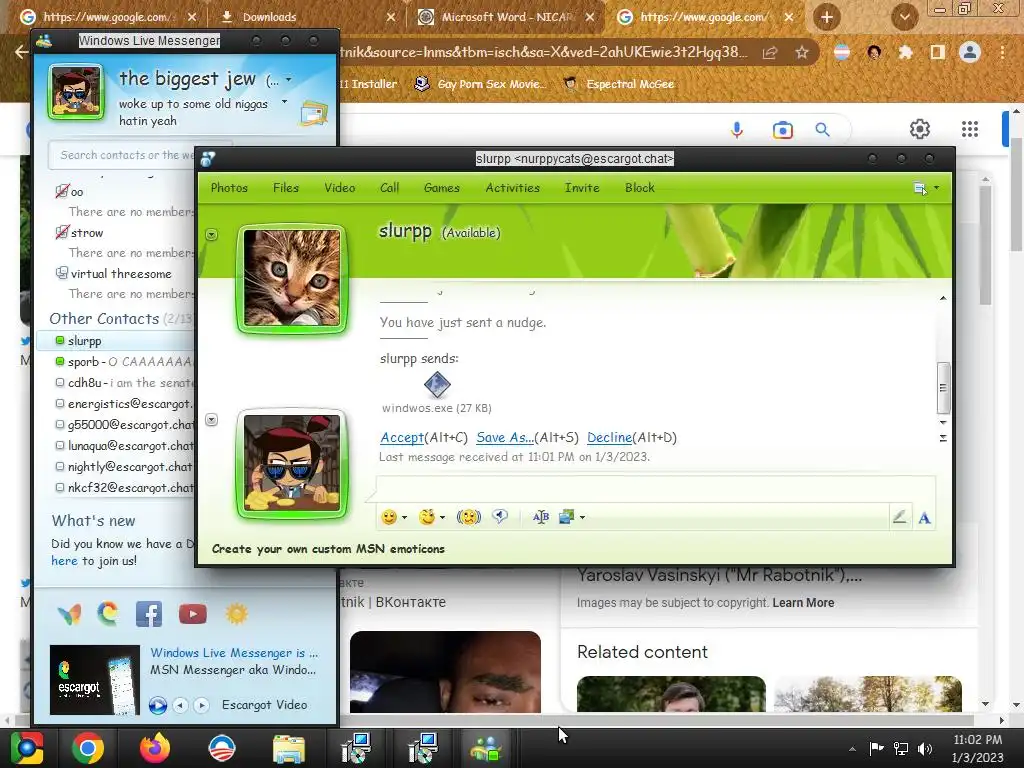Start Google voice search microphone
The height and width of the screenshot is (768, 1024).
(x=737, y=130)
